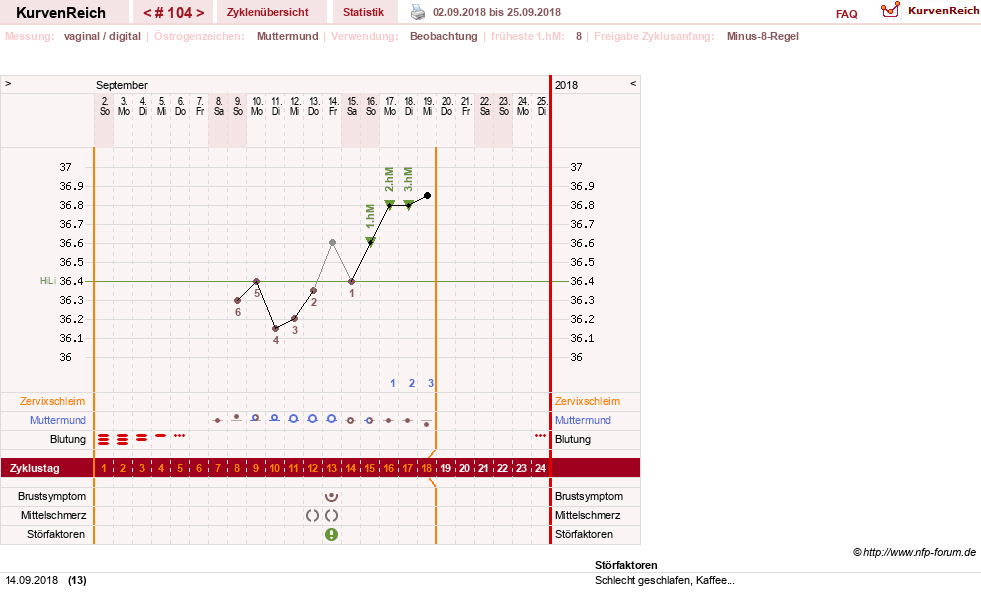Image resolution: width=981 pixels, height=604 pixels.
Task: Click Muttermund symbol on cycle day 18
Action: (427, 423)
